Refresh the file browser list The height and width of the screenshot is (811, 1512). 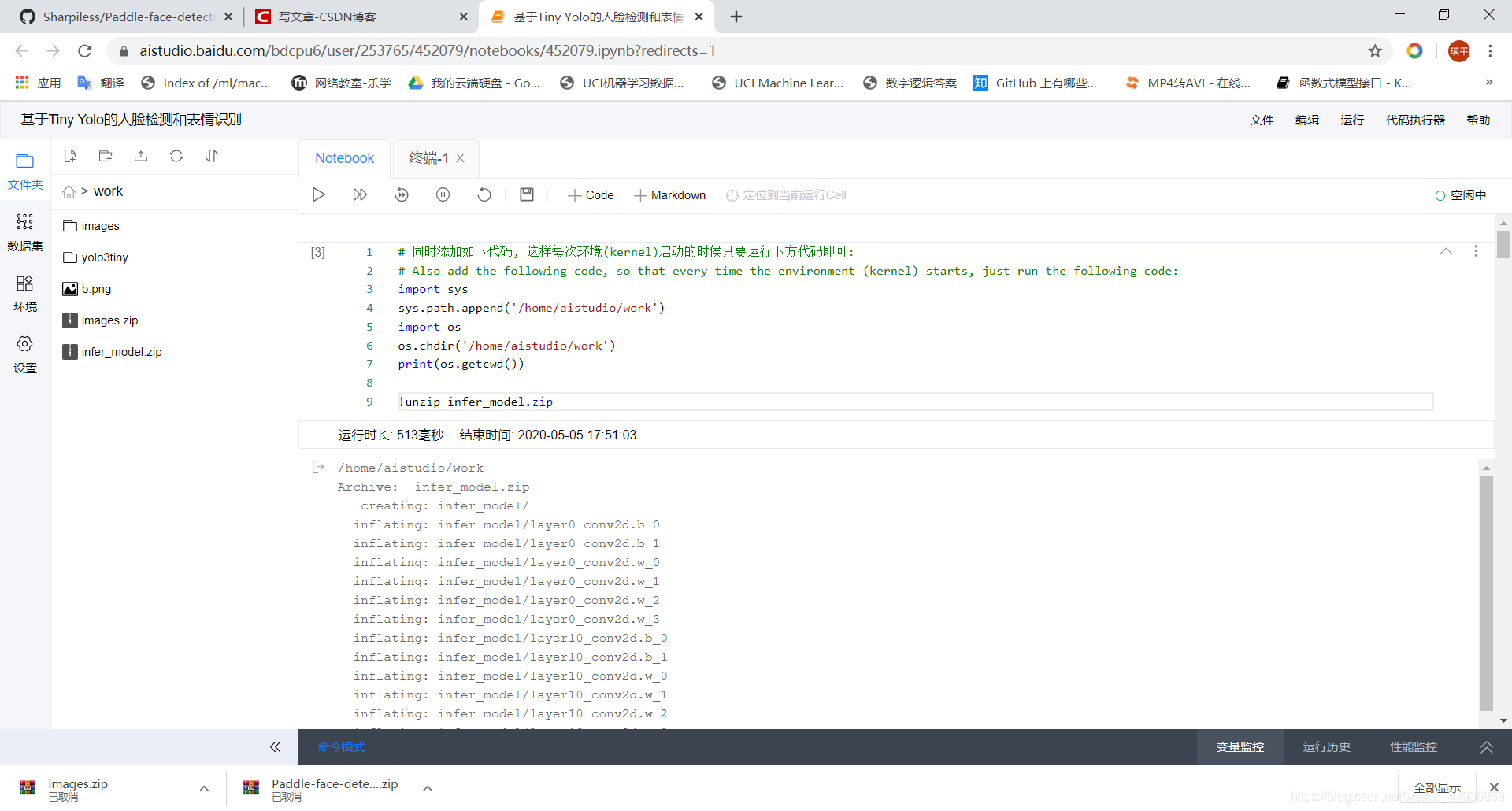(176, 156)
